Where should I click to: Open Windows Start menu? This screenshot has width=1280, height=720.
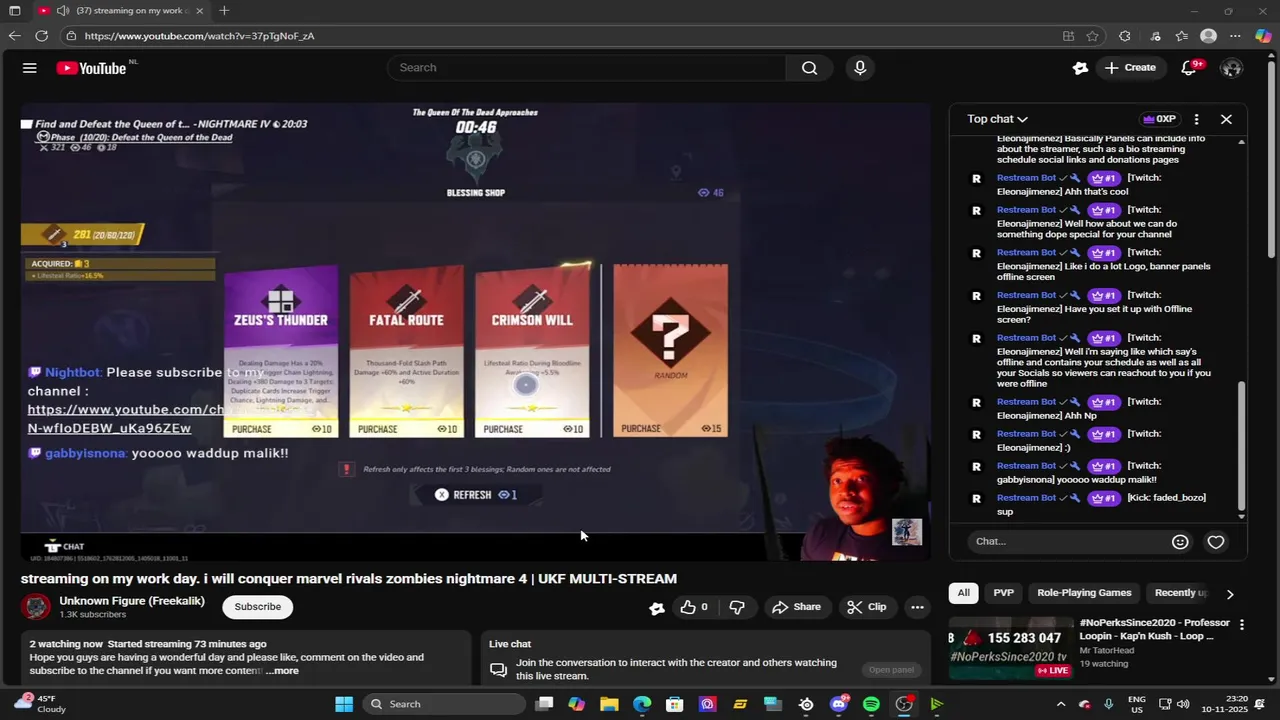pyautogui.click(x=344, y=704)
